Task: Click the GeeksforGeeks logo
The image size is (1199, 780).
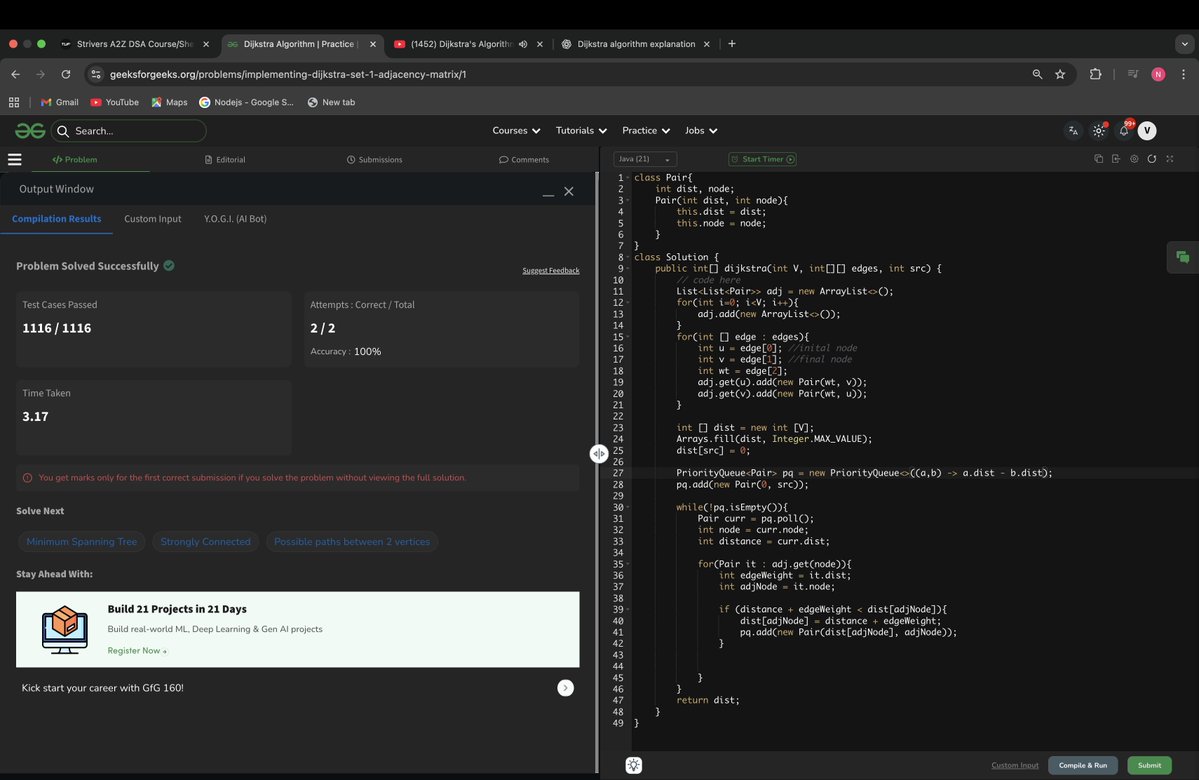Action: tap(30, 131)
